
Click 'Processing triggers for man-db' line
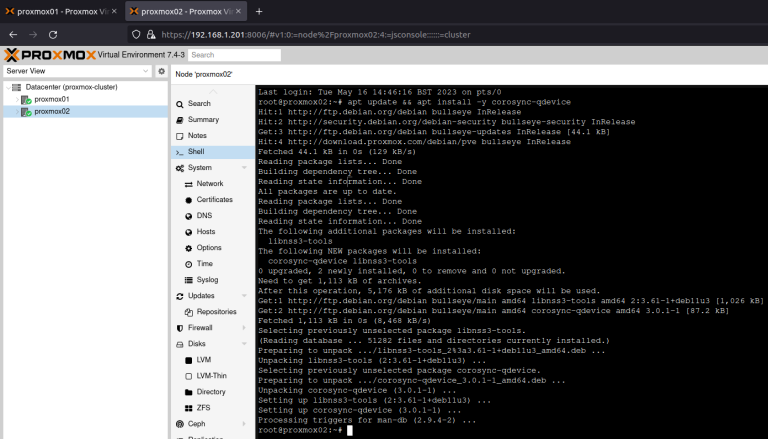pyautogui.click(x=367, y=420)
